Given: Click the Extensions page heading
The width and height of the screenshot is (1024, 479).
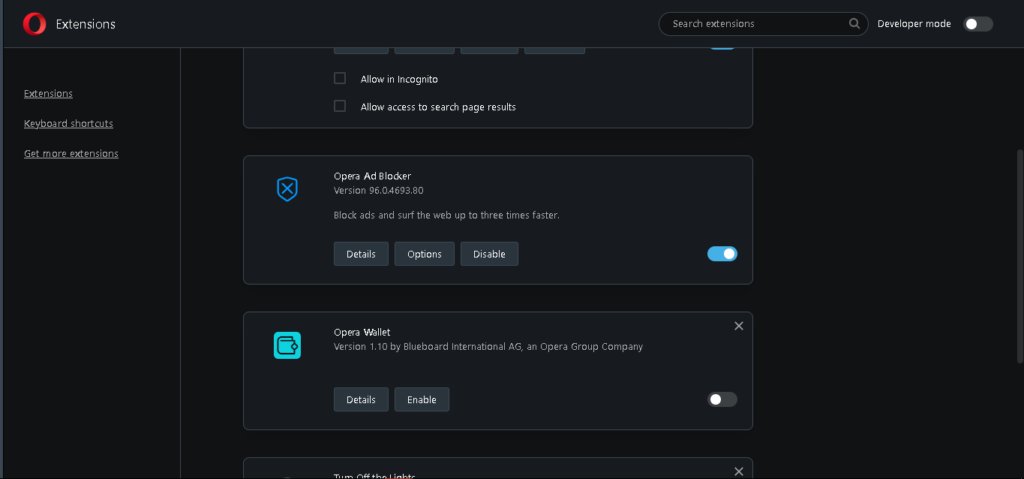Looking at the screenshot, I should [x=86, y=24].
